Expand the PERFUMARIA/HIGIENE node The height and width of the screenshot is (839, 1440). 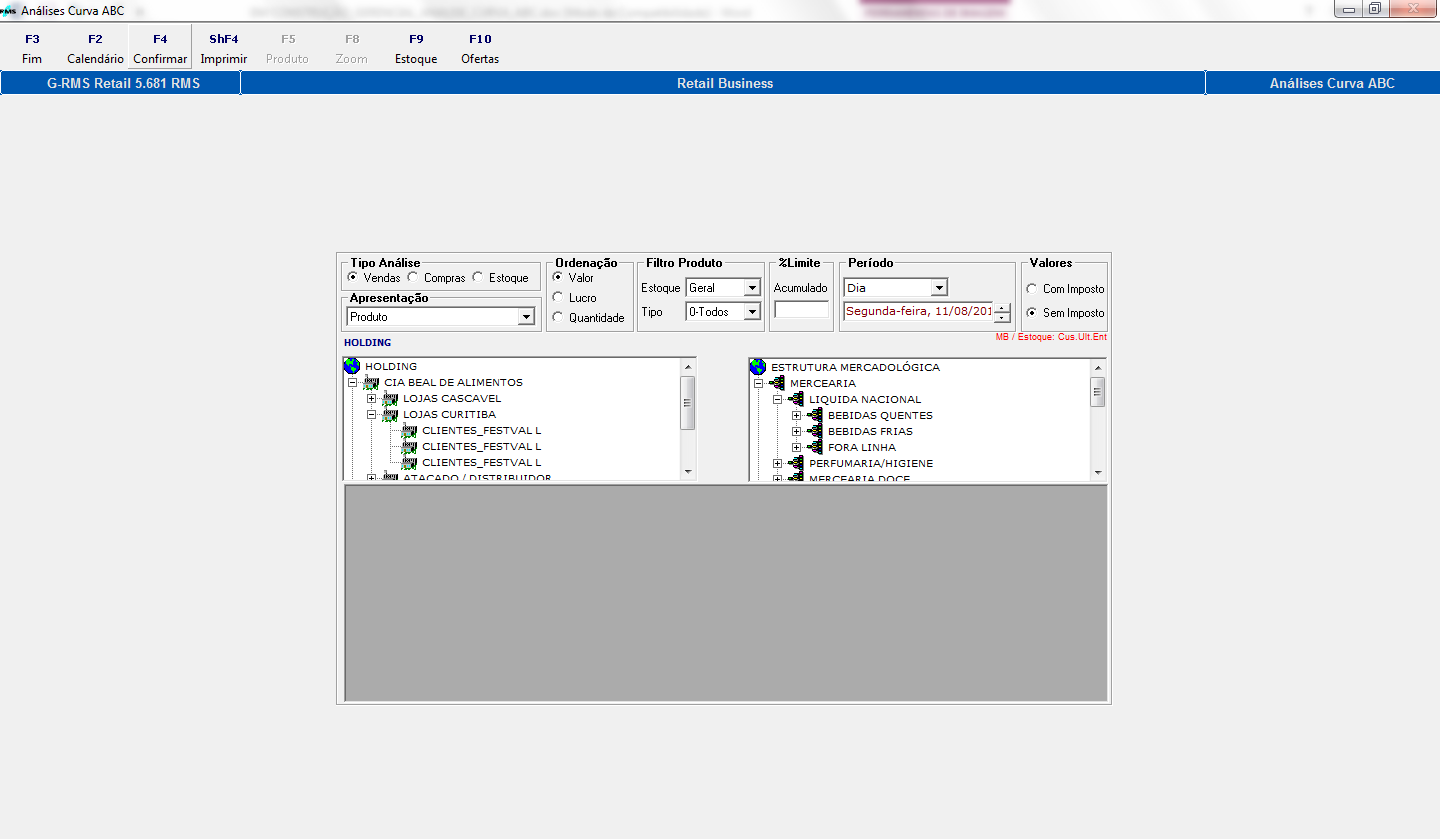777,463
